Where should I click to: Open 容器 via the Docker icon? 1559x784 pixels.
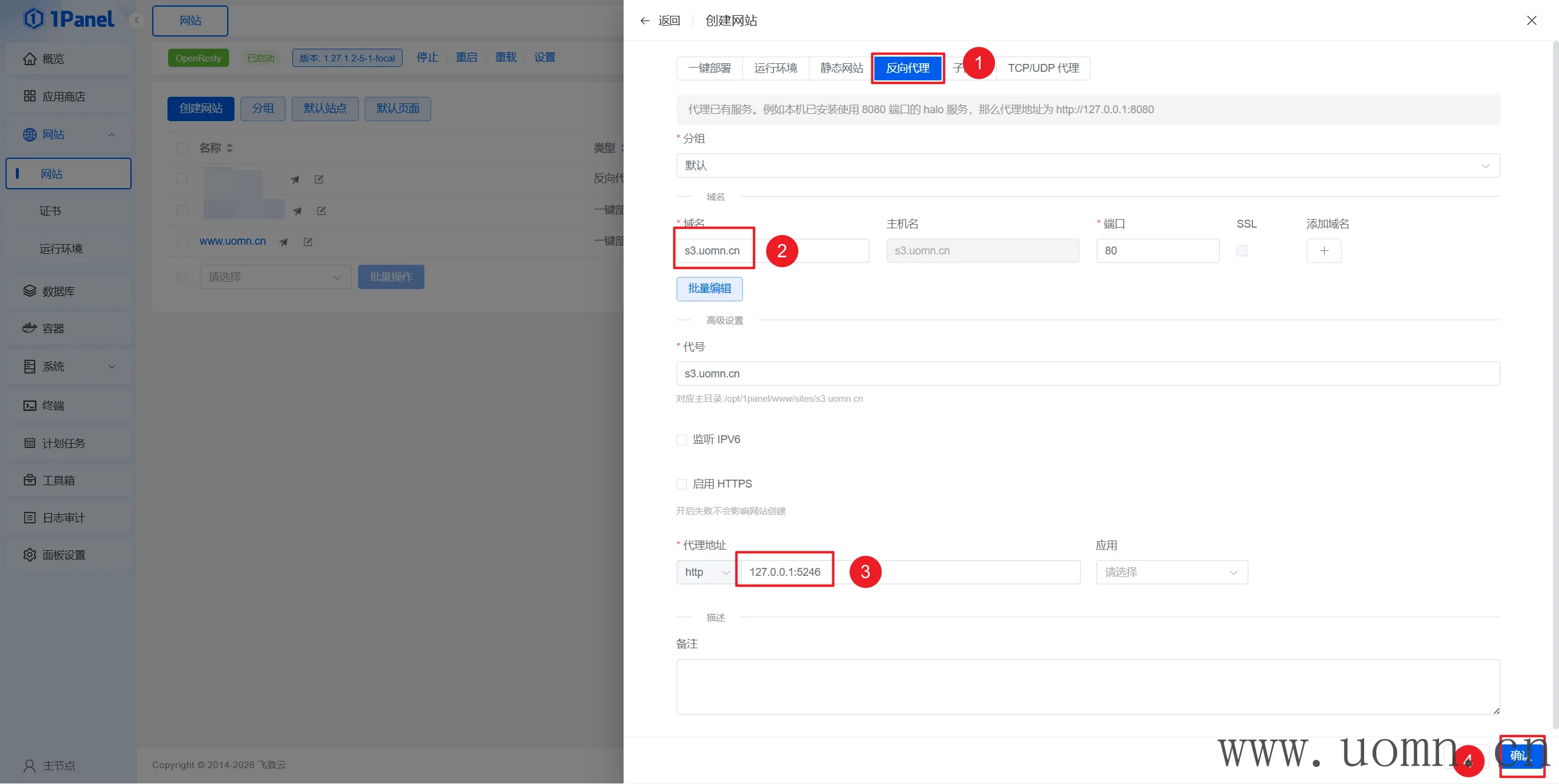(x=30, y=329)
